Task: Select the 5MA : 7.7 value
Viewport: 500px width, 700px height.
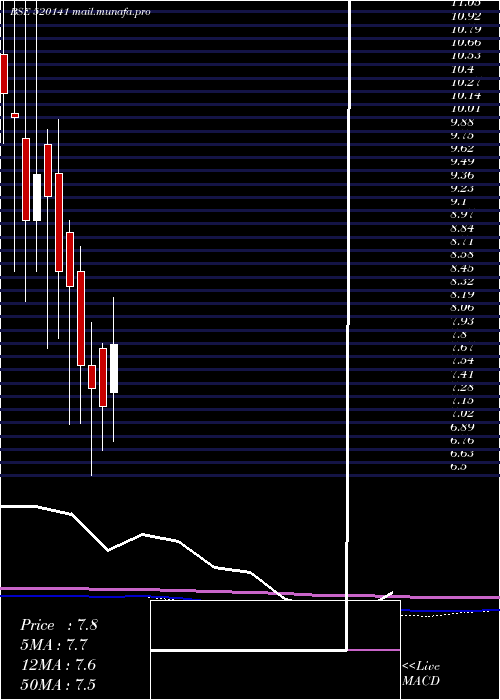Action: [54, 645]
